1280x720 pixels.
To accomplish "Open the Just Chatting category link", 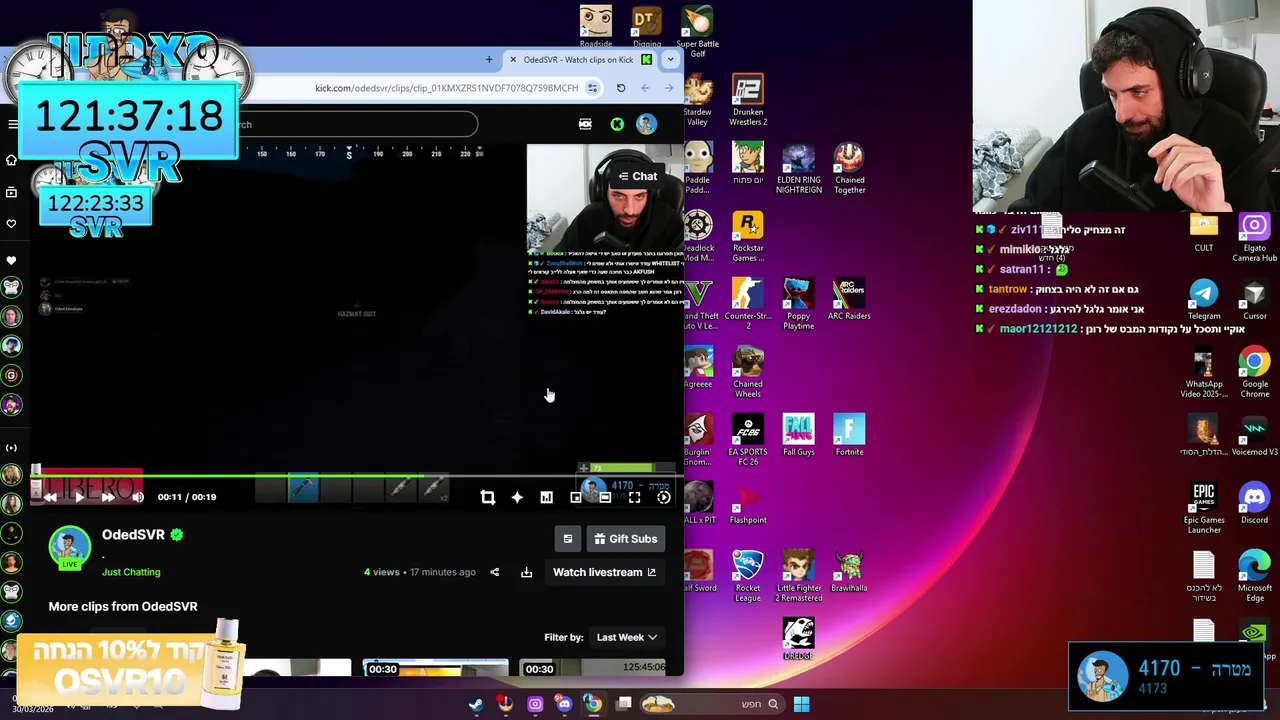I will (131, 572).
